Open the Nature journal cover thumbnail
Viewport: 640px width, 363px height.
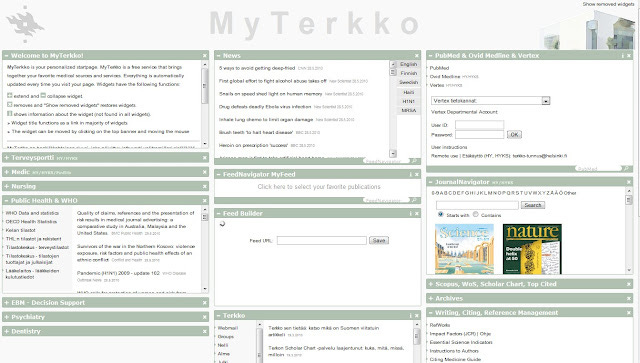tap(532, 249)
